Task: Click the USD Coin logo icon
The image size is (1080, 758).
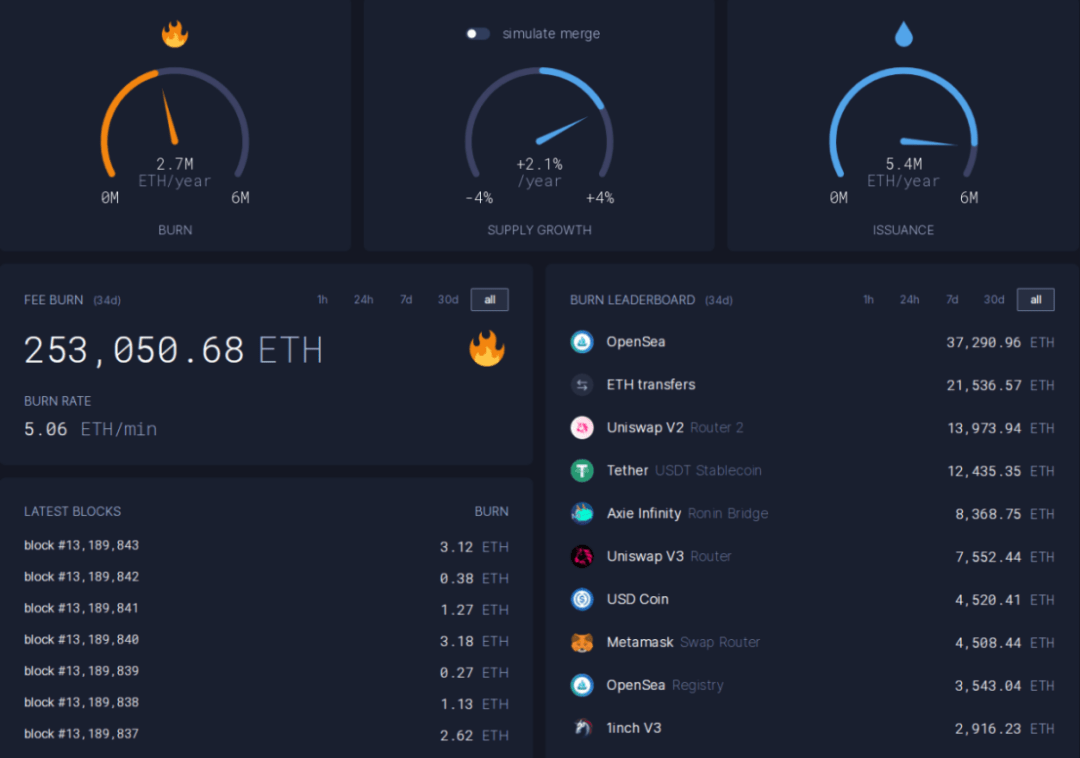Action: point(585,599)
